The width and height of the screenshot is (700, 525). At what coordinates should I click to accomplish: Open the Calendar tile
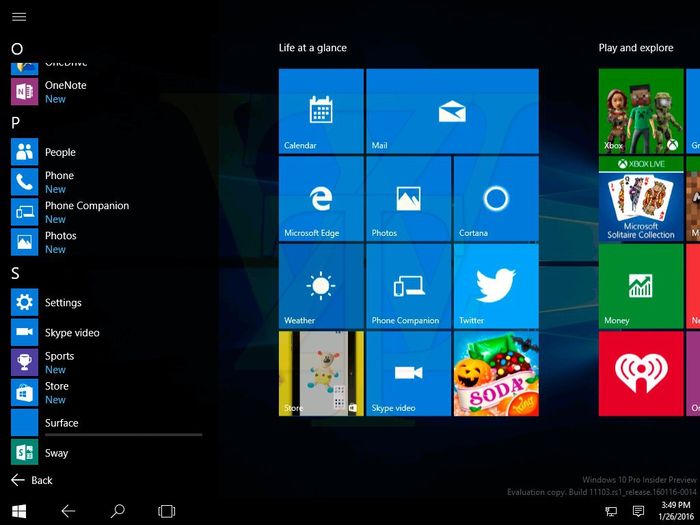[x=320, y=111]
